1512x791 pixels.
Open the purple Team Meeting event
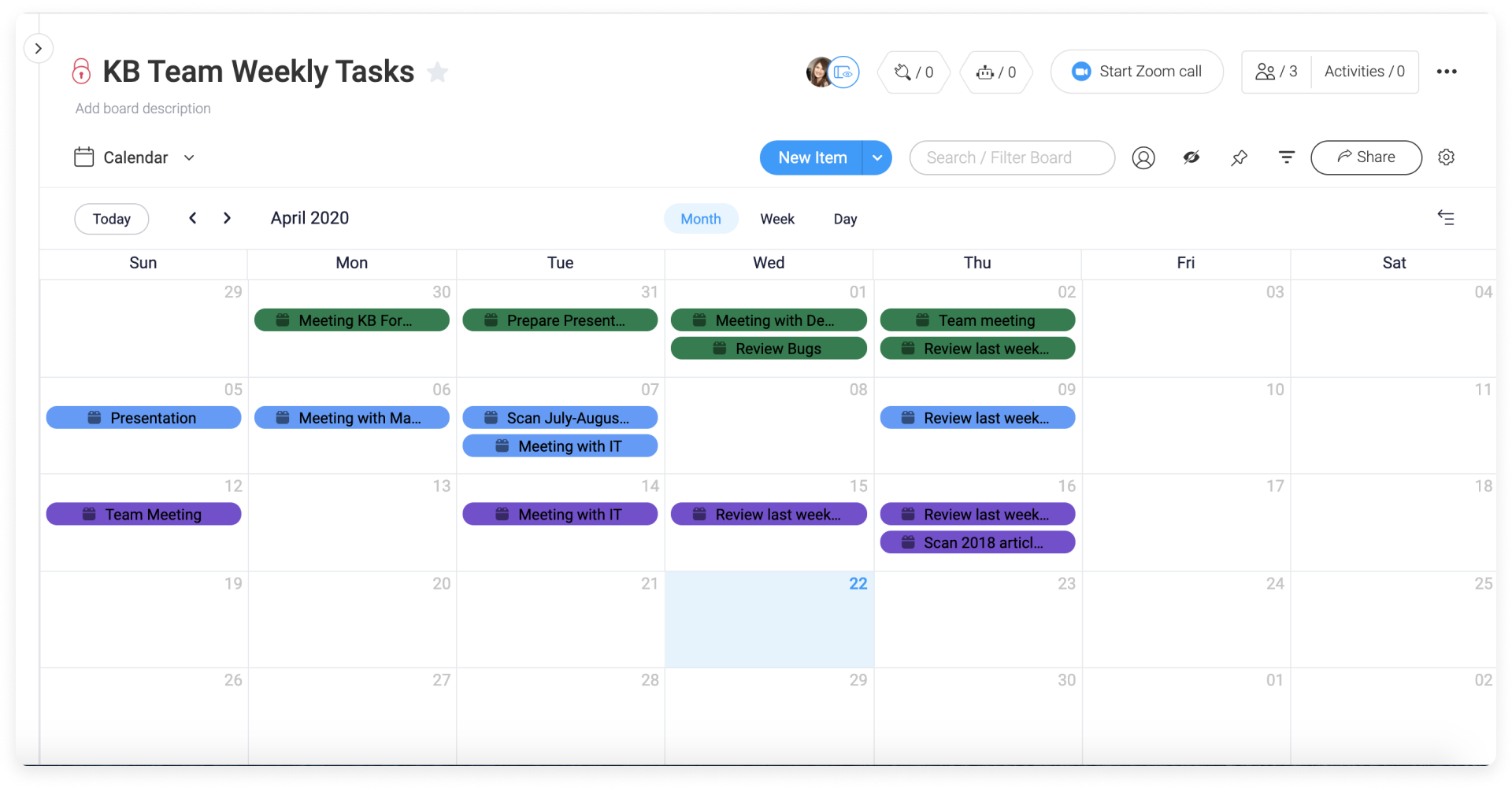point(144,515)
